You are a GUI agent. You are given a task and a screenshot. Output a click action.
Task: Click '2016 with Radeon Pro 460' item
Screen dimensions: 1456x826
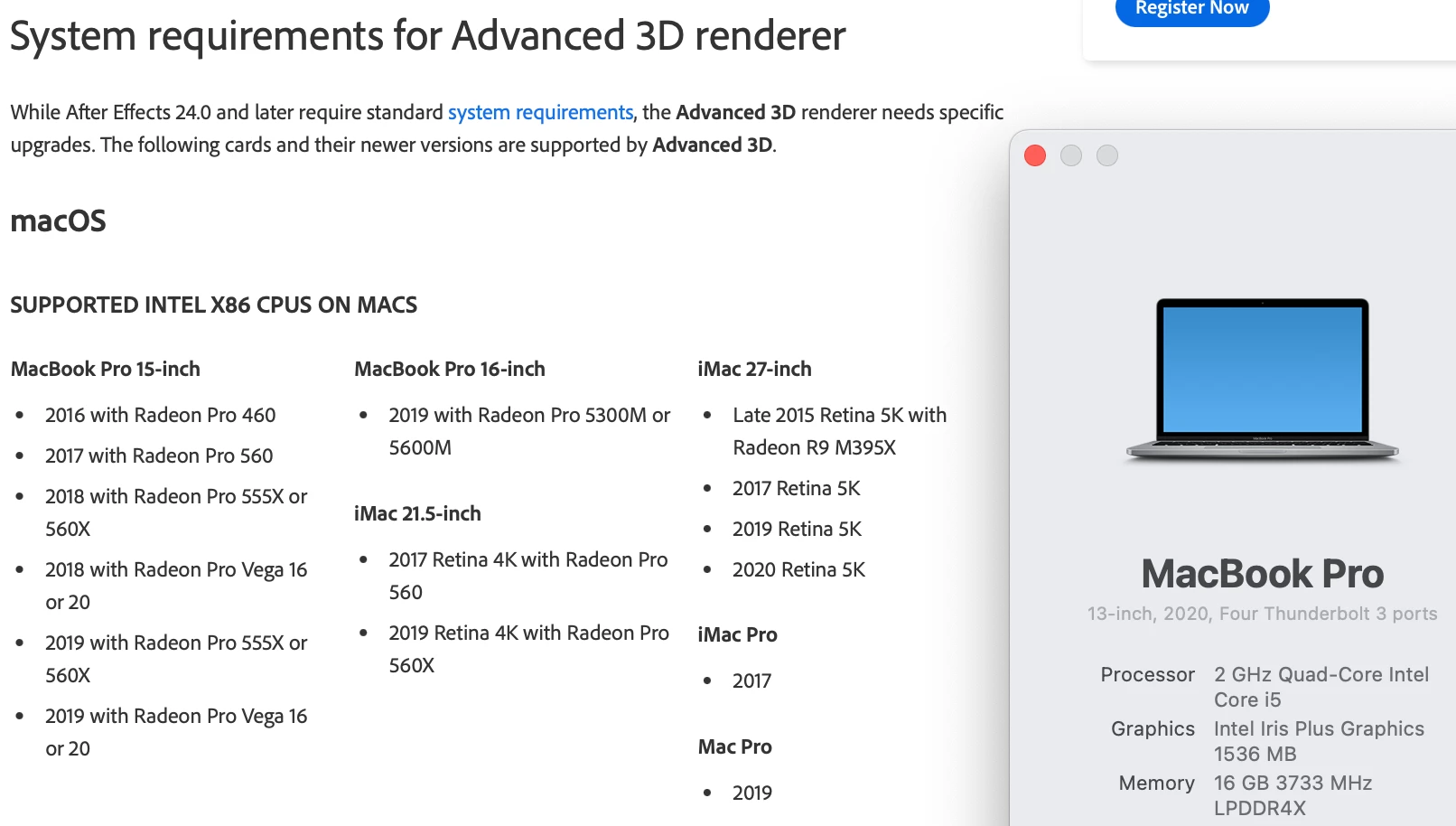(x=161, y=415)
